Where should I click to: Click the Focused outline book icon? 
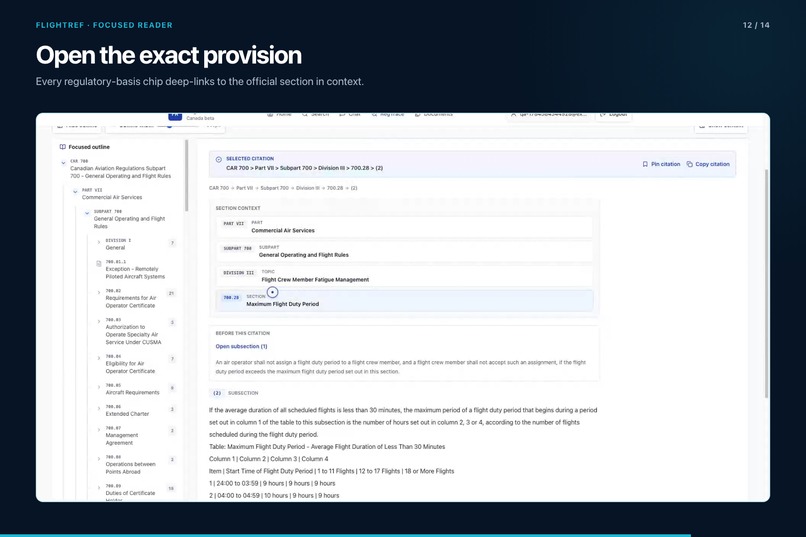pyautogui.click(x=63, y=147)
